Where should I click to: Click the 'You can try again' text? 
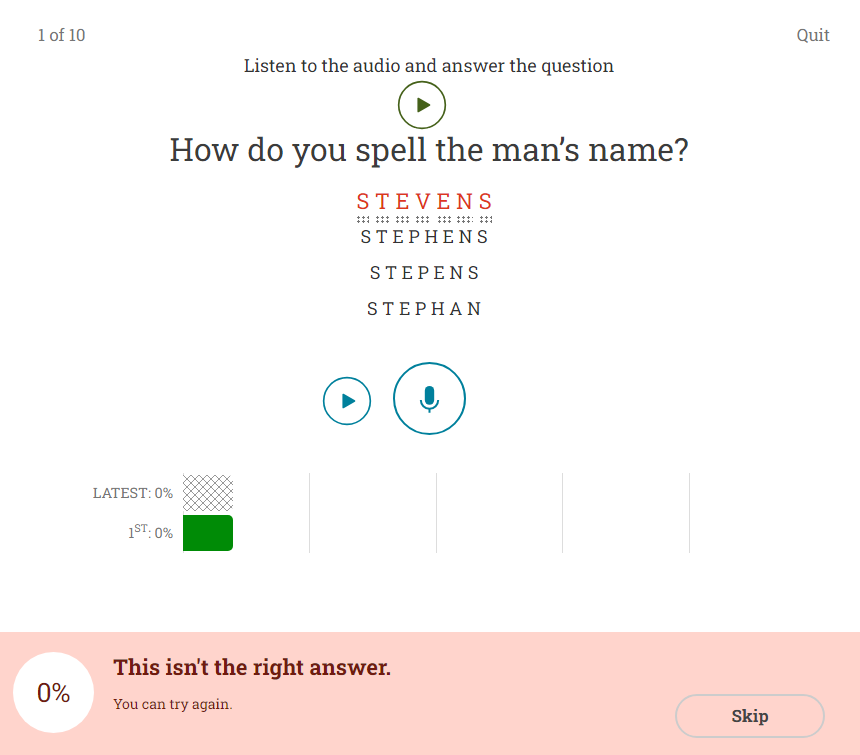(173, 704)
